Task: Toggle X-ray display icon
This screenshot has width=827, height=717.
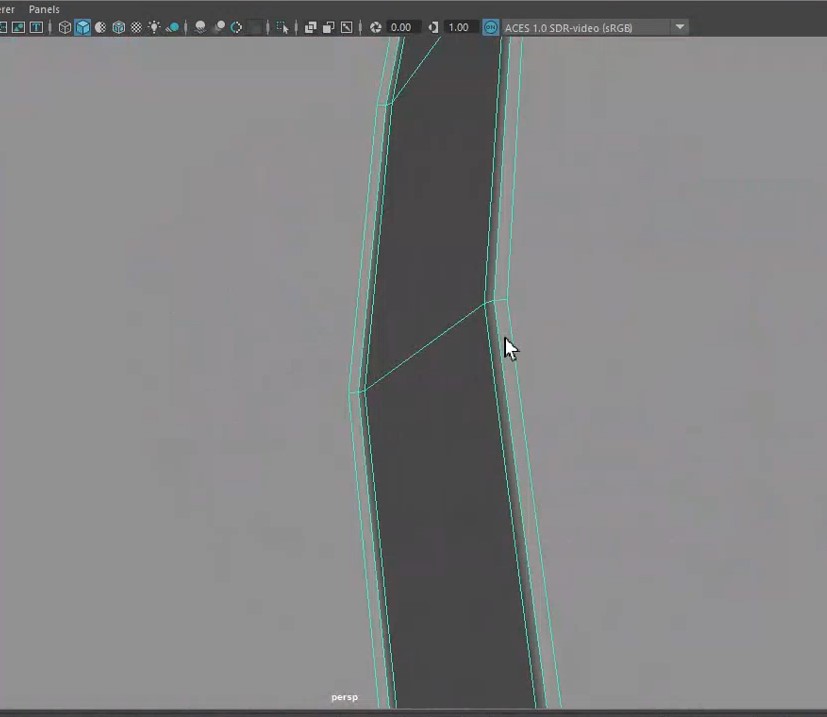Action: click(311, 27)
